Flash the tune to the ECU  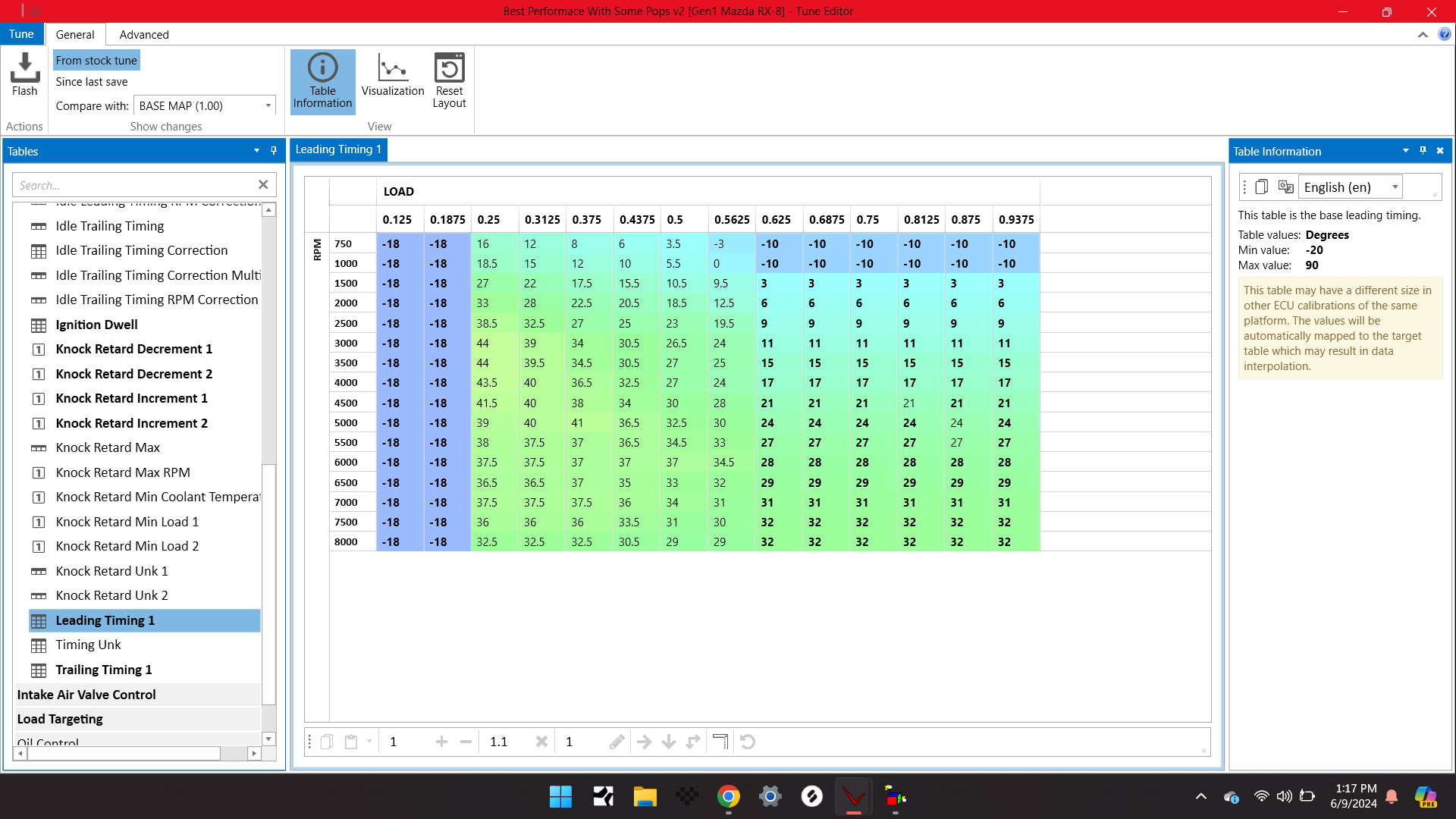pos(24,75)
